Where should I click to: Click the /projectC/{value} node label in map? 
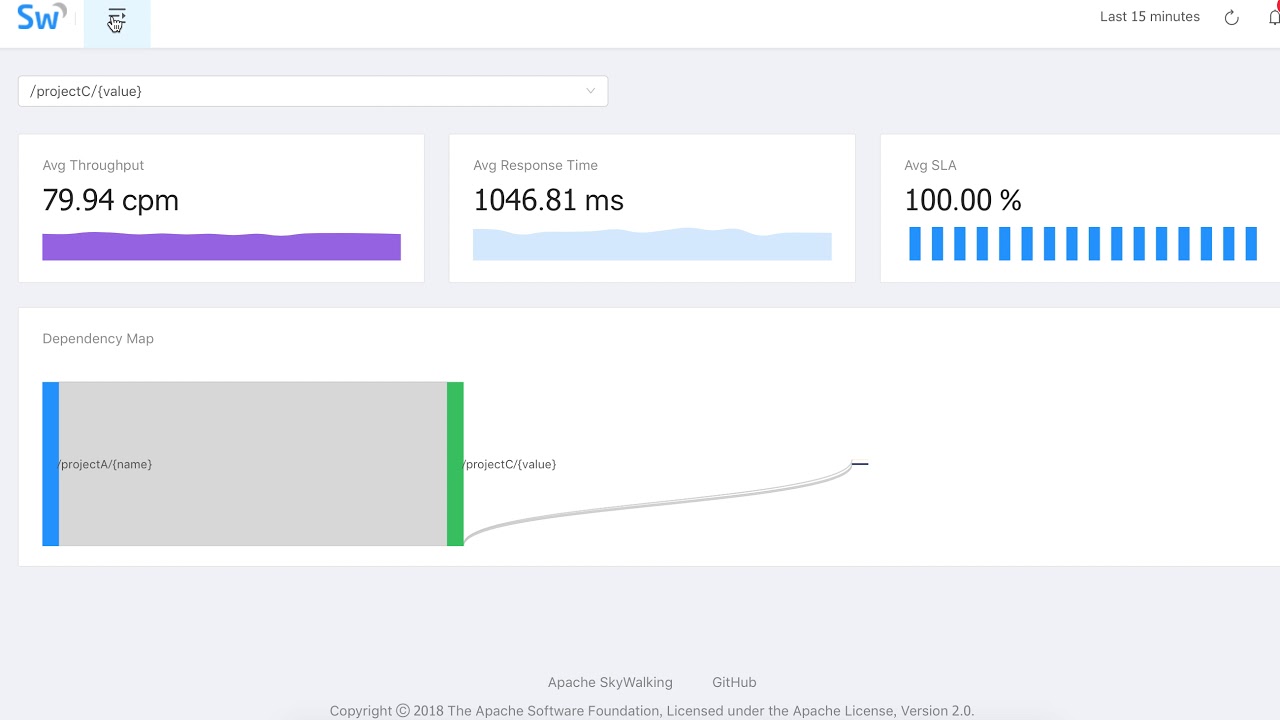(509, 464)
